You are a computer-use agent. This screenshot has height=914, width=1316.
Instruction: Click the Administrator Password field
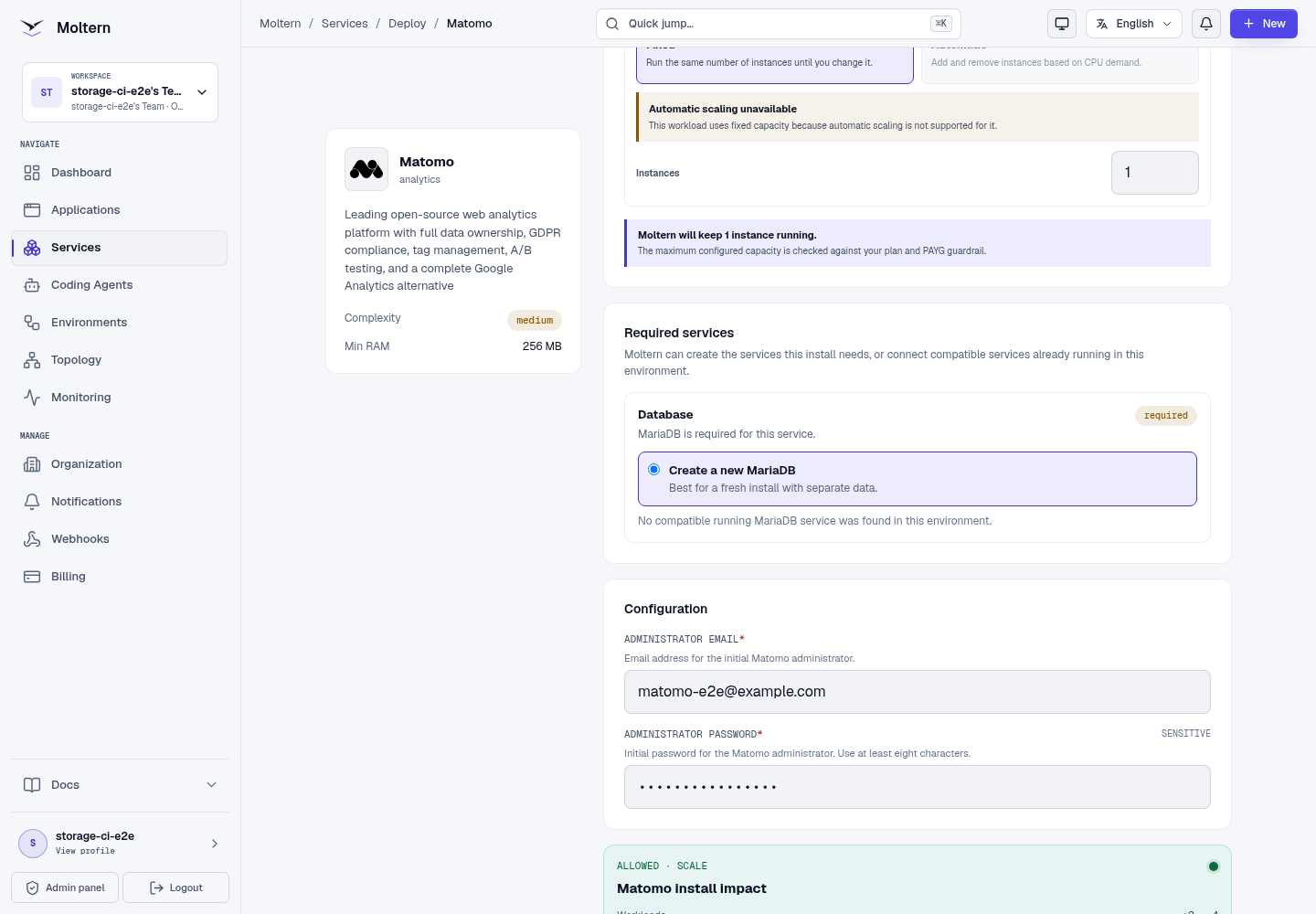(x=918, y=787)
